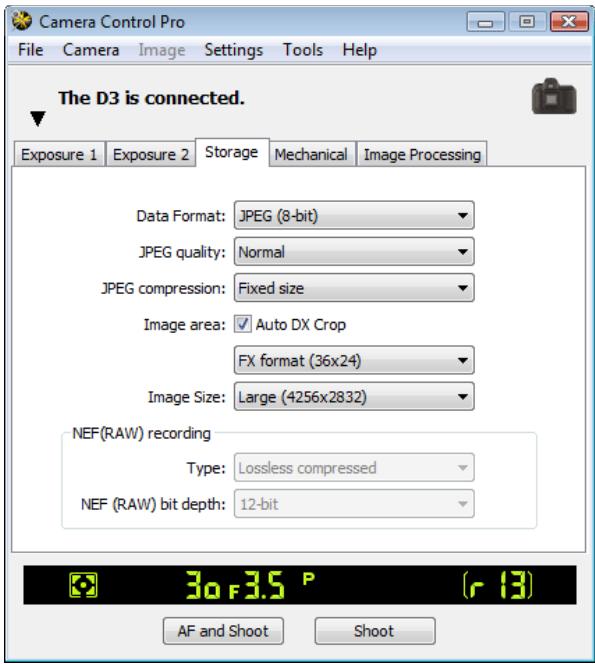This screenshot has width=595, height=664.
Task: Open the Help menu
Action: click(360, 50)
